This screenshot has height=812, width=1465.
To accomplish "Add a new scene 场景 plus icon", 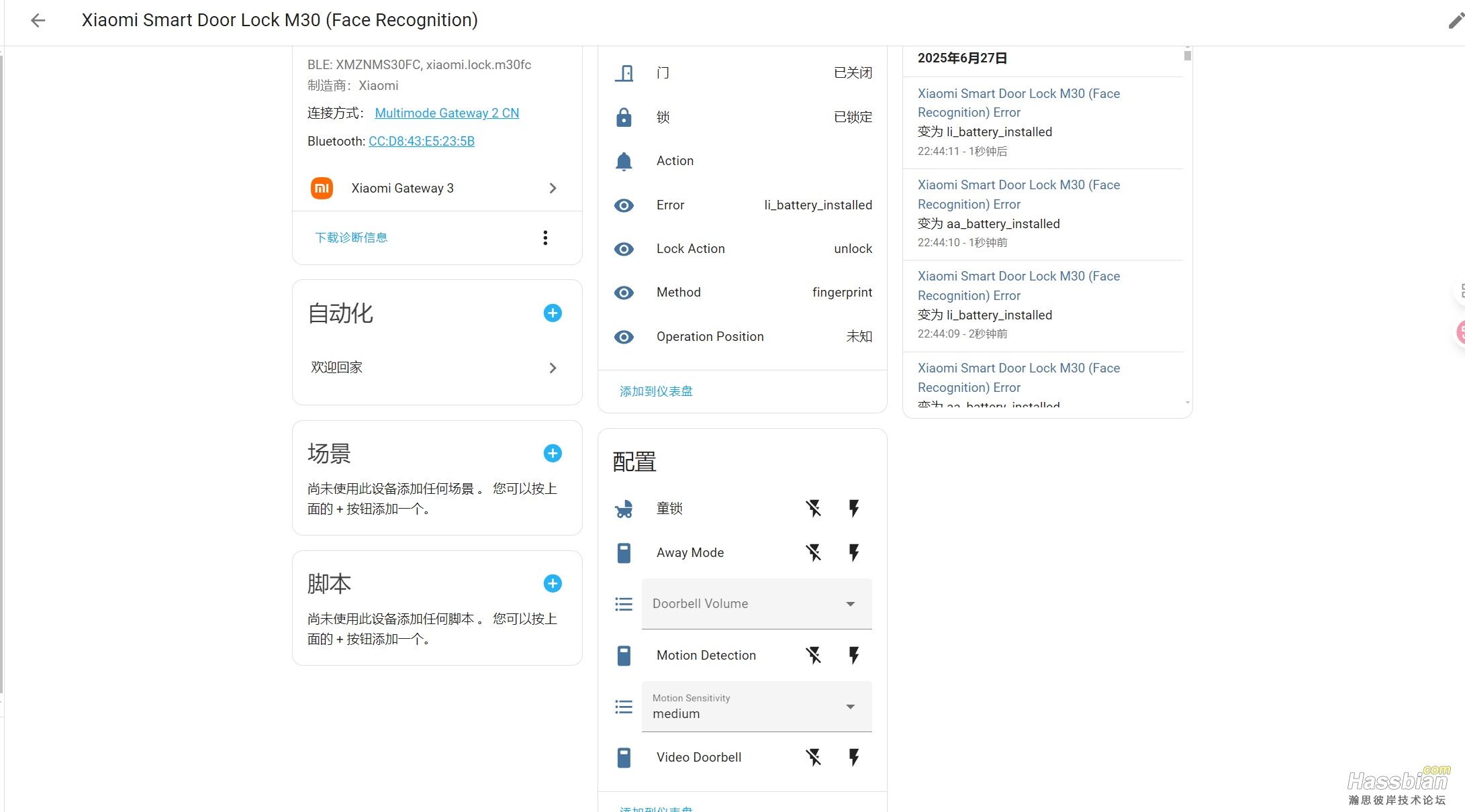I will pos(553,453).
